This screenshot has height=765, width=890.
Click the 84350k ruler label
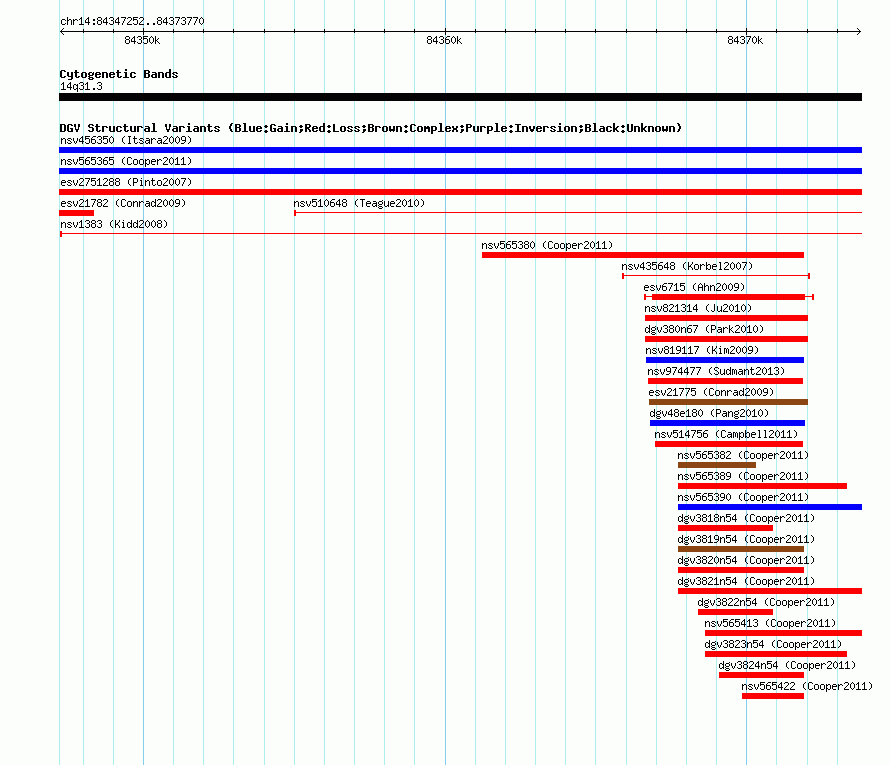[142, 40]
